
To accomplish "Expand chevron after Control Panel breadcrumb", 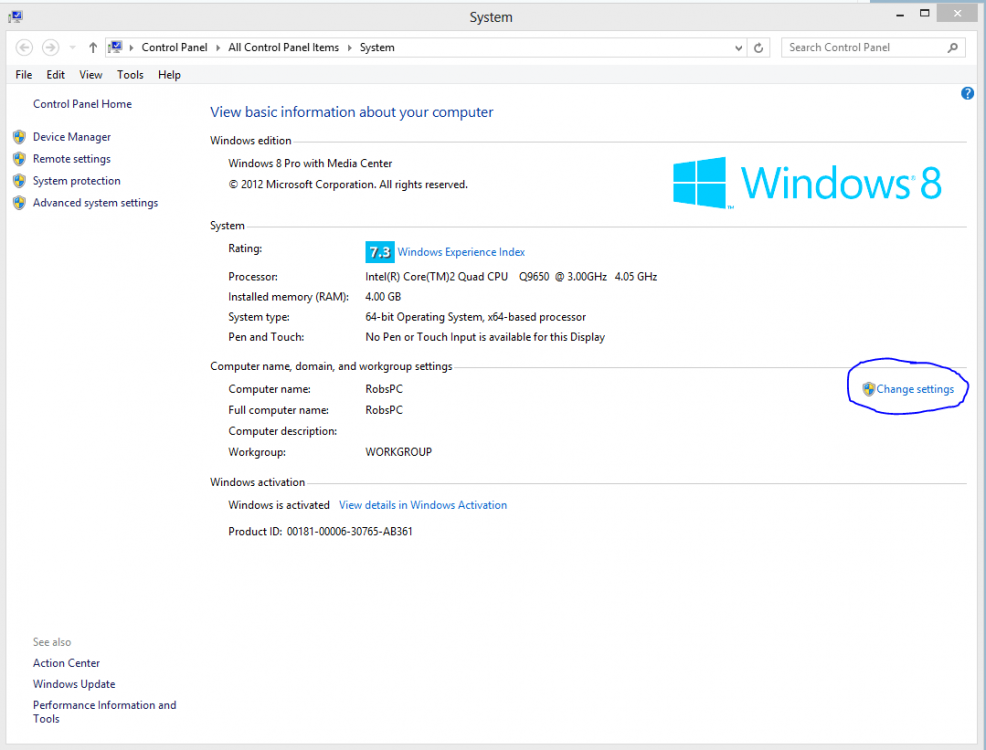I will pyautogui.click(x=218, y=48).
